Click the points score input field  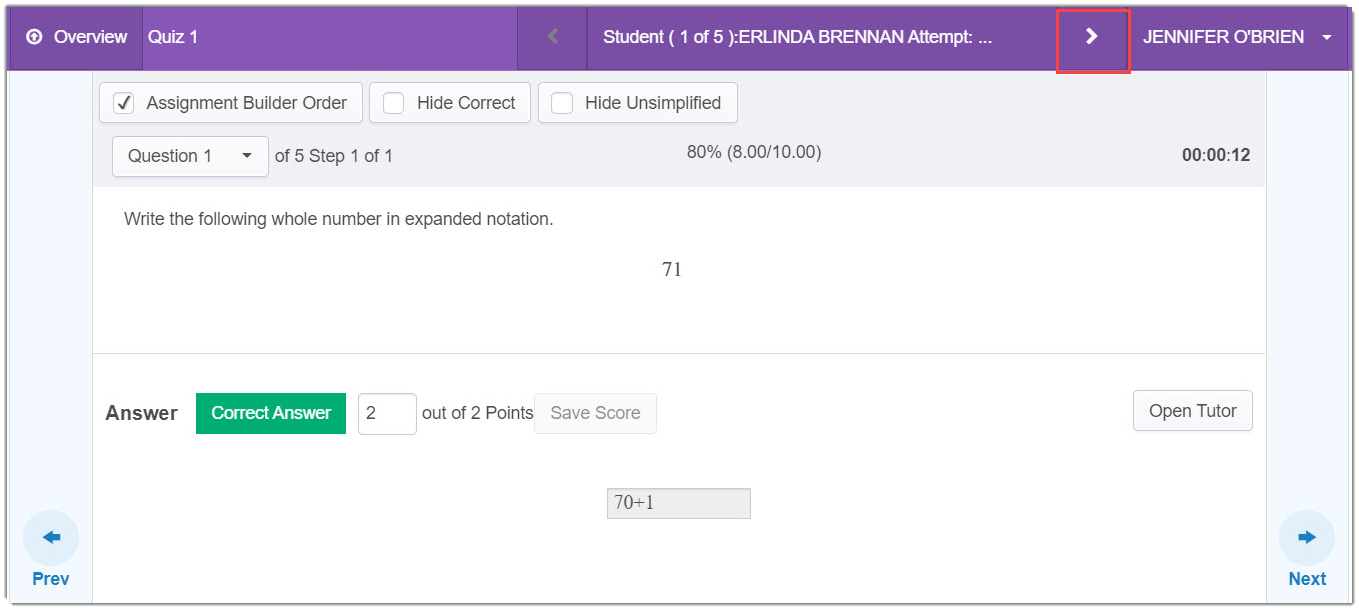coord(386,413)
